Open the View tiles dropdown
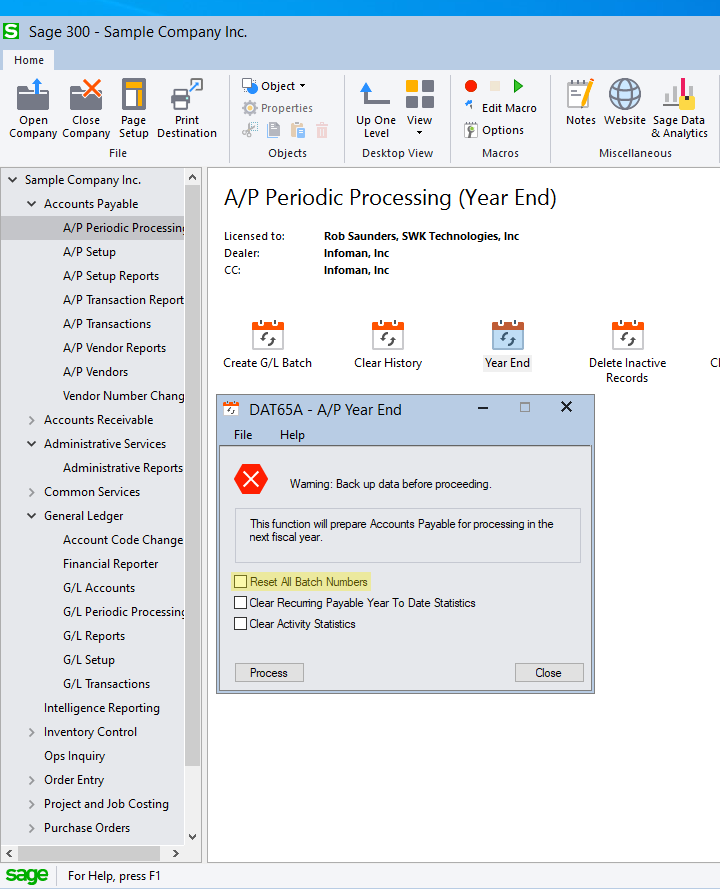The image size is (720, 889). (x=420, y=108)
